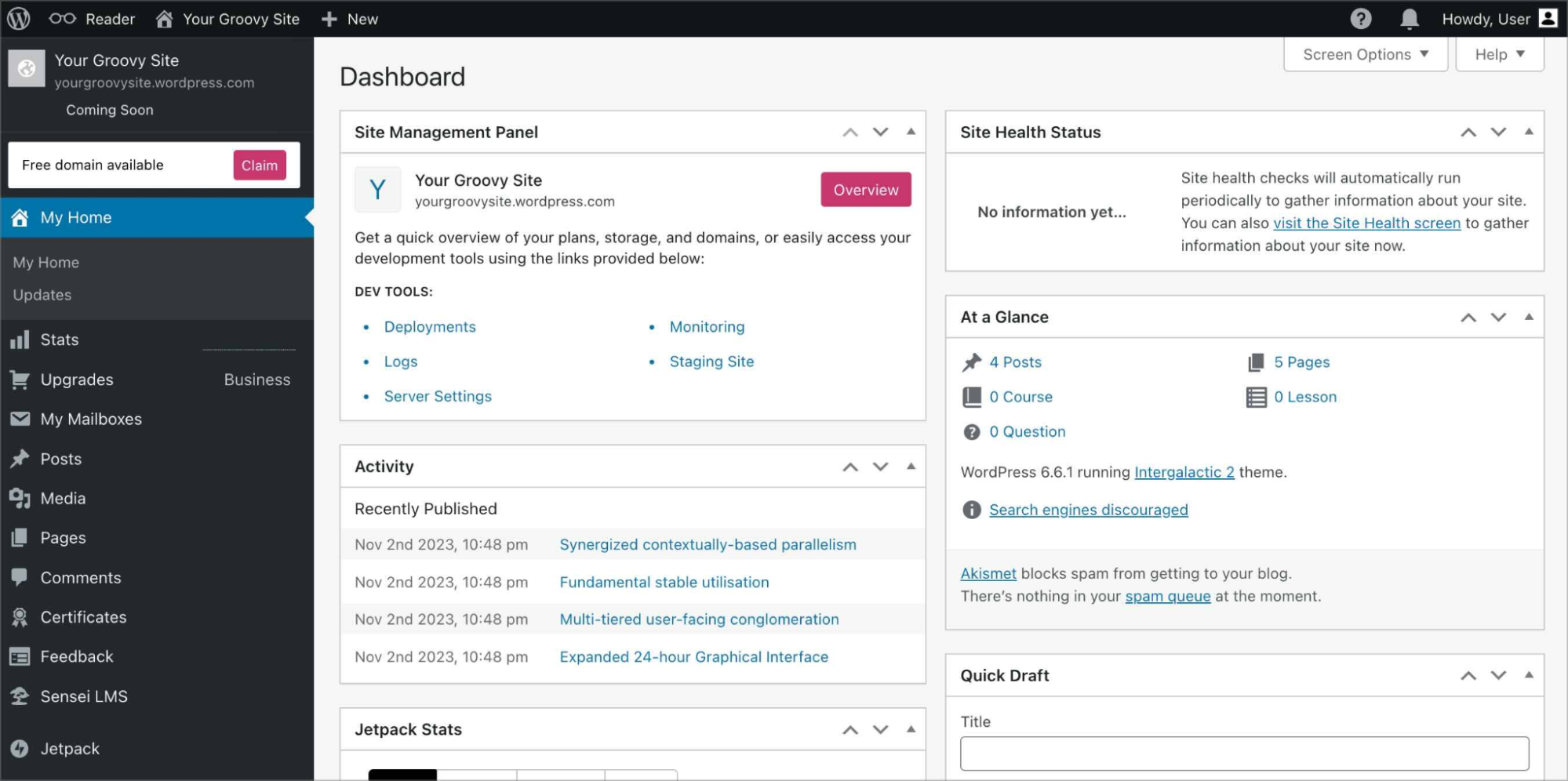Click the Quick Draft Title input field
Viewport: 1568px width, 781px height.
(x=1244, y=754)
